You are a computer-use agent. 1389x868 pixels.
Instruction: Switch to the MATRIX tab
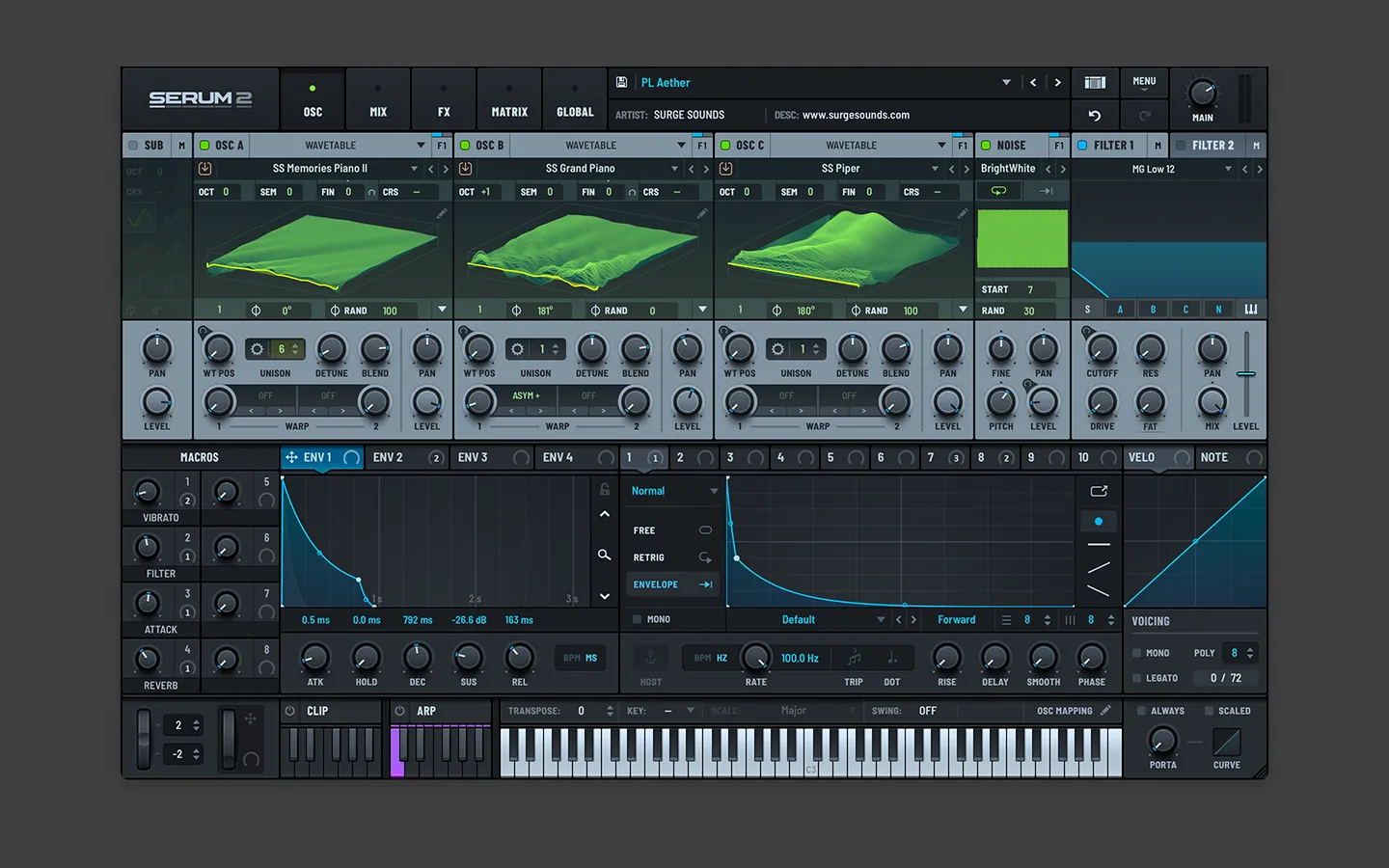(509, 100)
